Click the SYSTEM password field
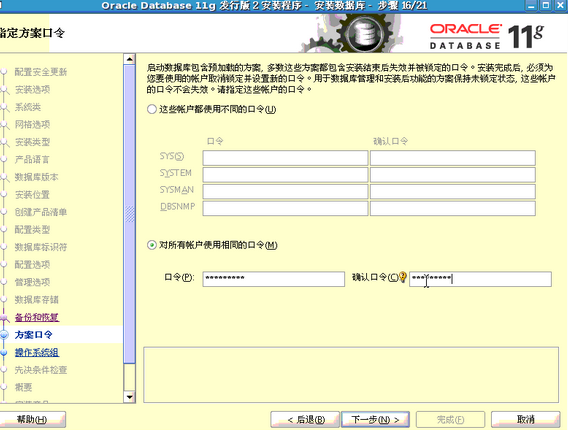 (285, 175)
